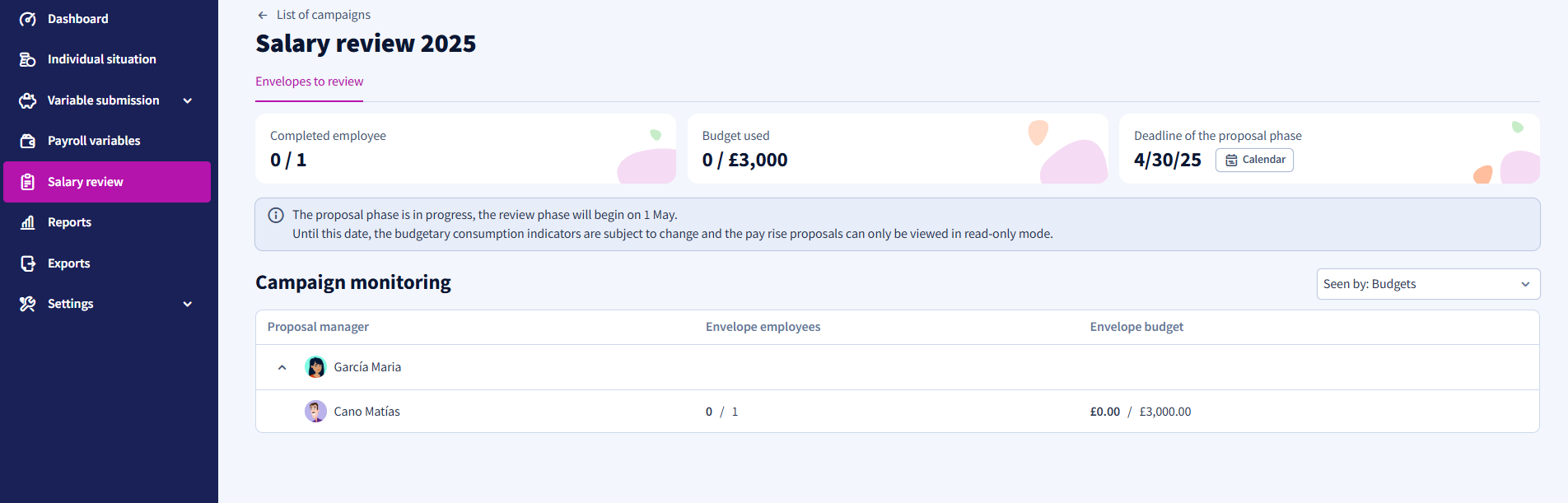Collapse the García Maria row
Image resolution: width=1568 pixels, height=503 pixels.
point(282,367)
